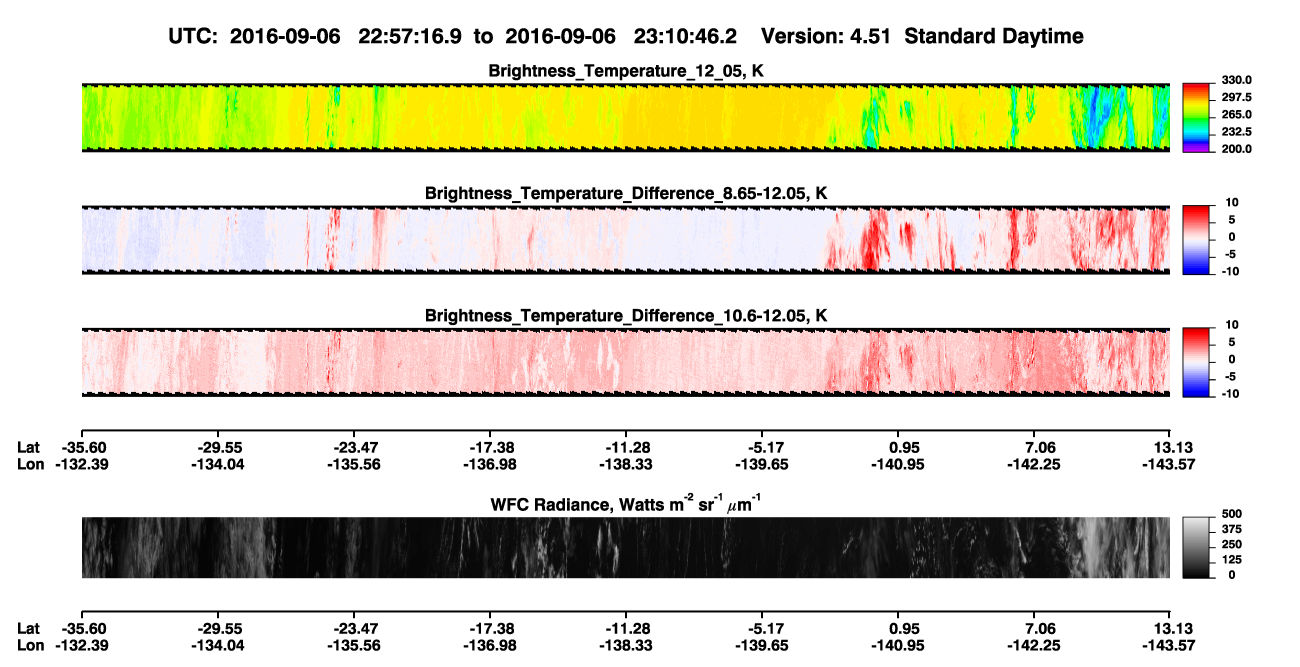This screenshot has height=667, width=1300.
Task: Click the 'Version: 4.51 Standard Daytime' text
Action: pyautogui.click(x=922, y=36)
